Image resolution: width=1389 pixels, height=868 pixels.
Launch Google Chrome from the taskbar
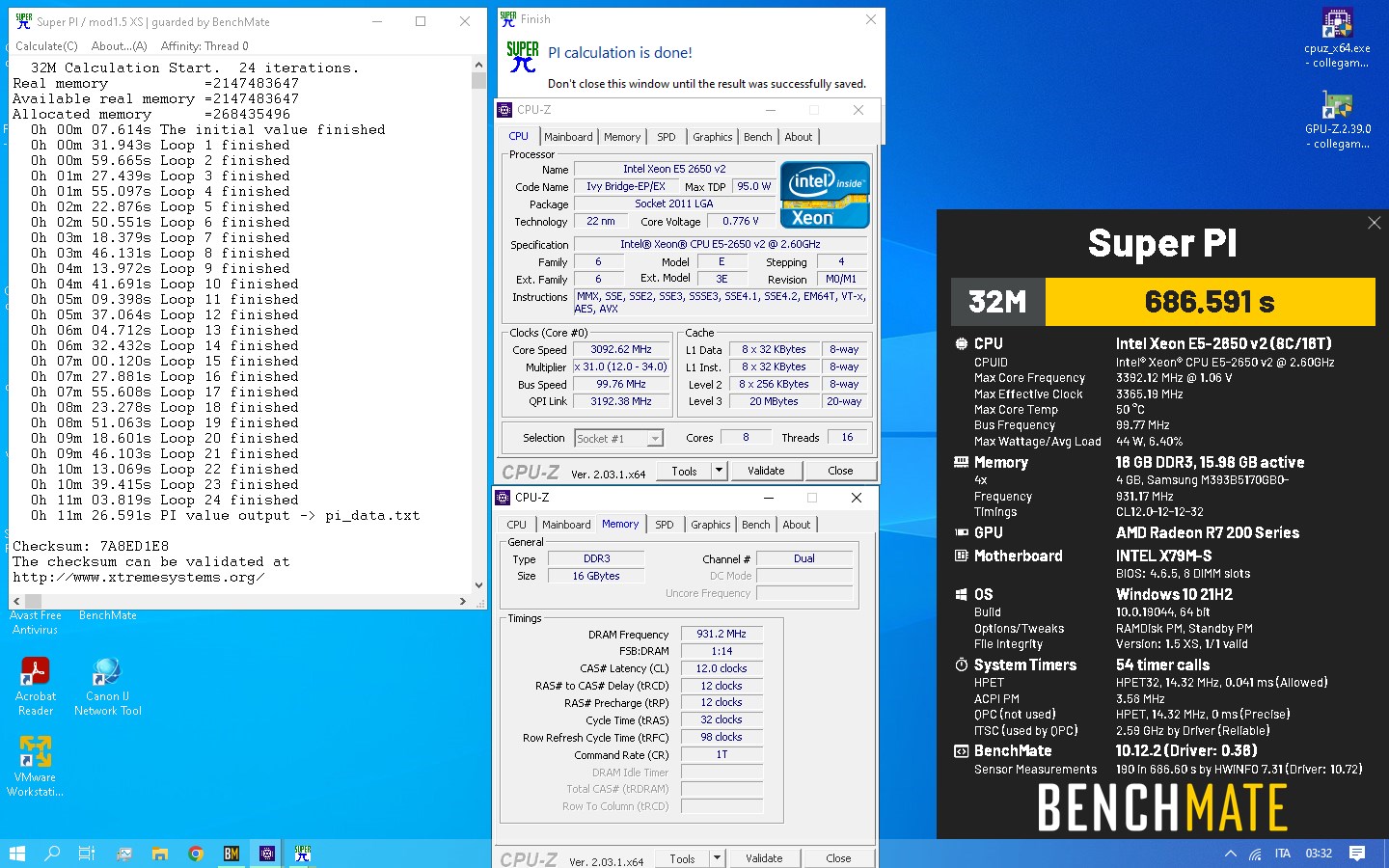click(196, 854)
